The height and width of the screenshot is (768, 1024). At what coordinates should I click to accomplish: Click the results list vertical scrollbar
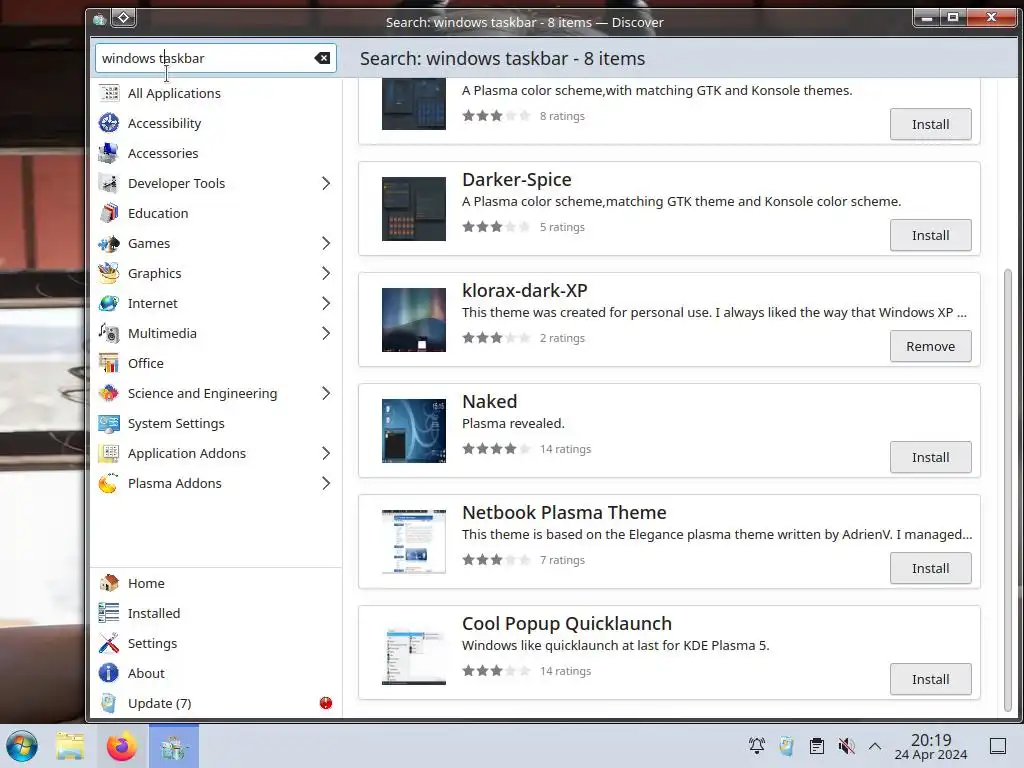coord(1008,490)
